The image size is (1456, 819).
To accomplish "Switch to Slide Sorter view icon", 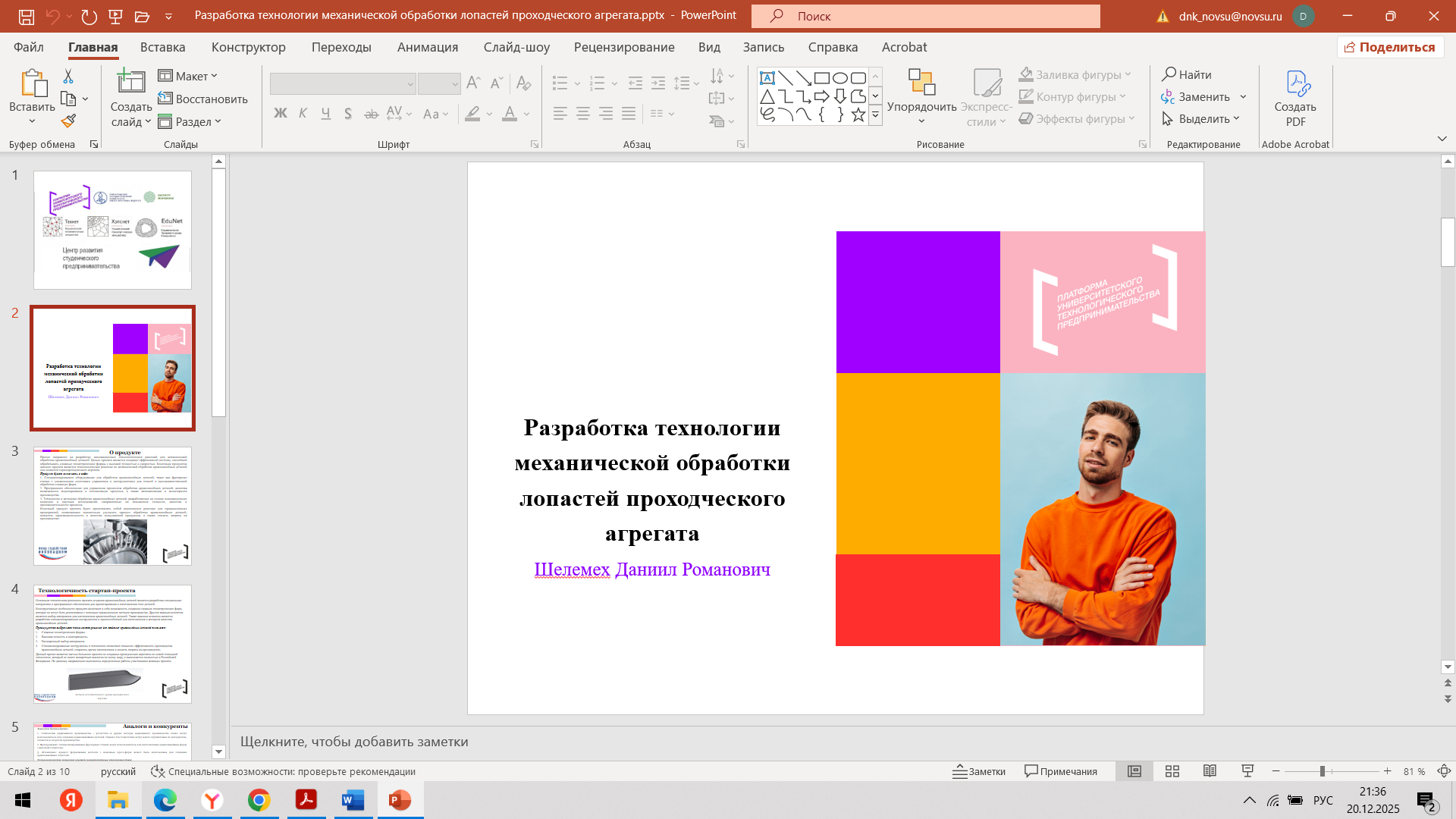I will click(x=1172, y=771).
